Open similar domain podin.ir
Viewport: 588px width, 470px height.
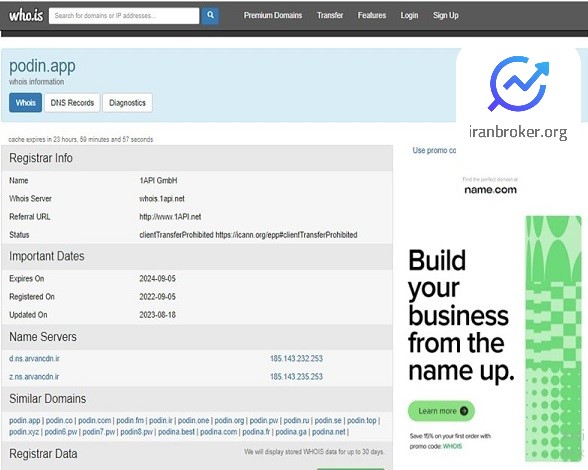point(160,420)
